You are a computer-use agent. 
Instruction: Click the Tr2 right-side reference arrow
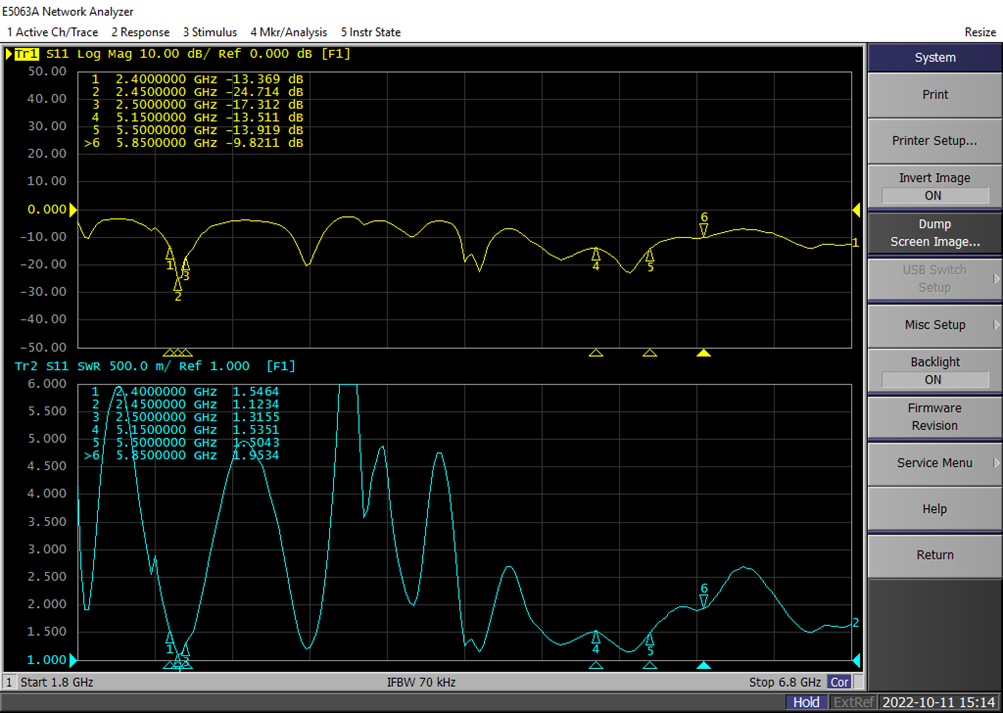(856, 660)
